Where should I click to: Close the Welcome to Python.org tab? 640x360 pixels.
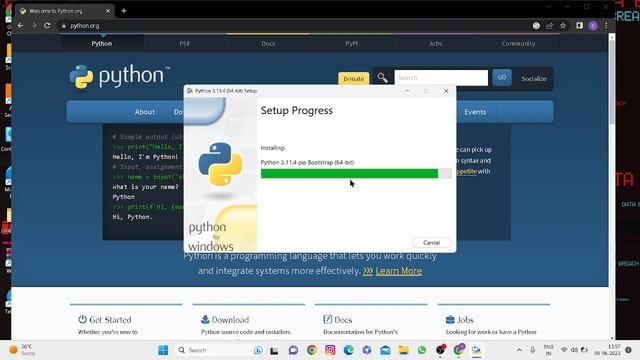pos(108,11)
